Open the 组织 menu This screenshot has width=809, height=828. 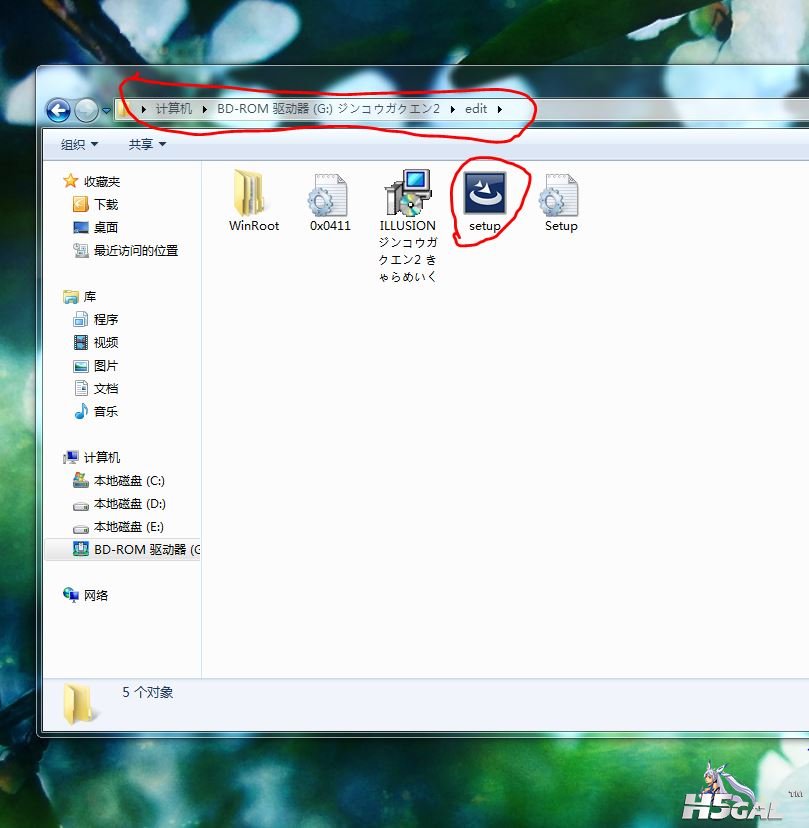click(x=79, y=144)
